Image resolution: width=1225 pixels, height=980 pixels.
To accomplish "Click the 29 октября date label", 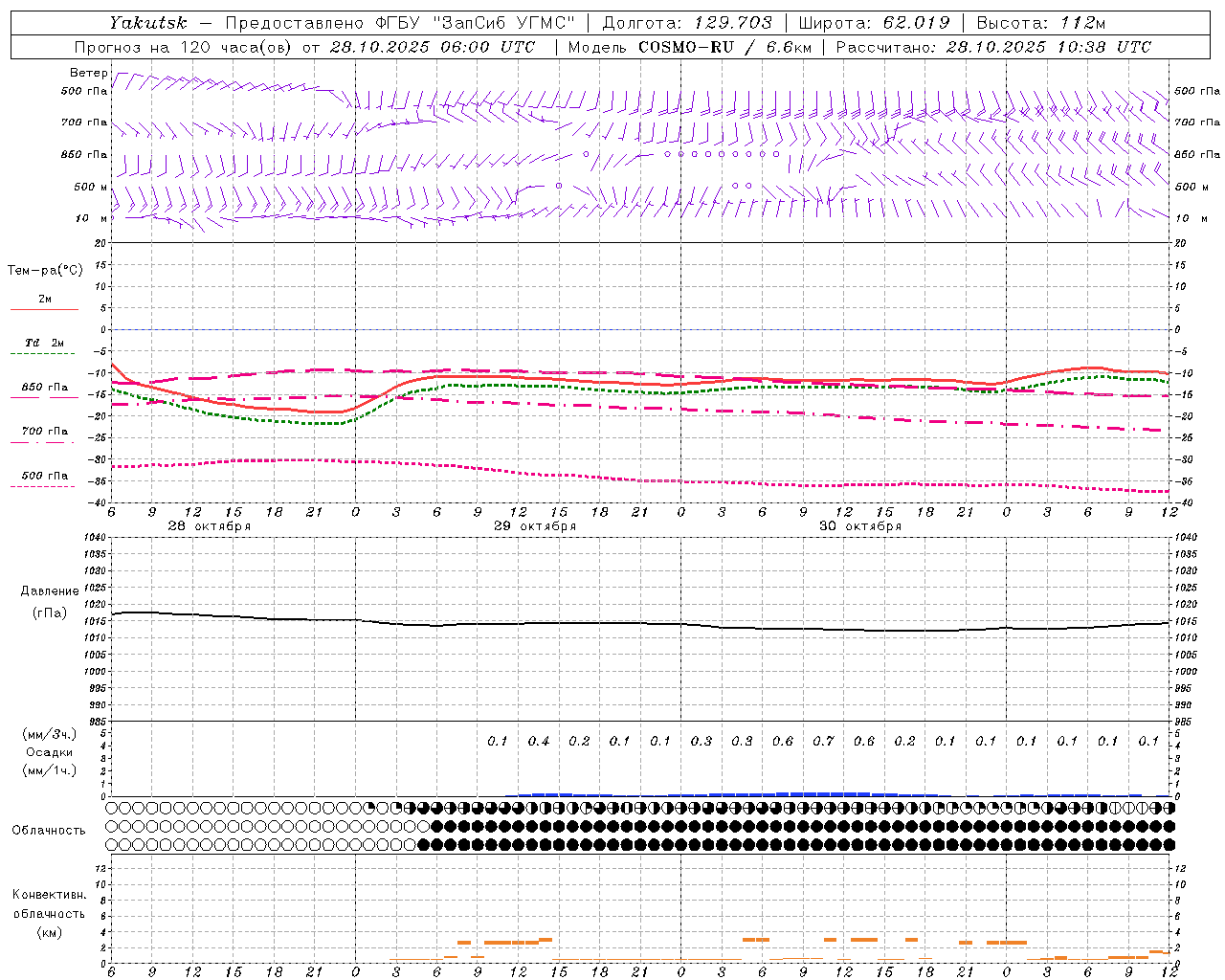I will coord(535,526).
